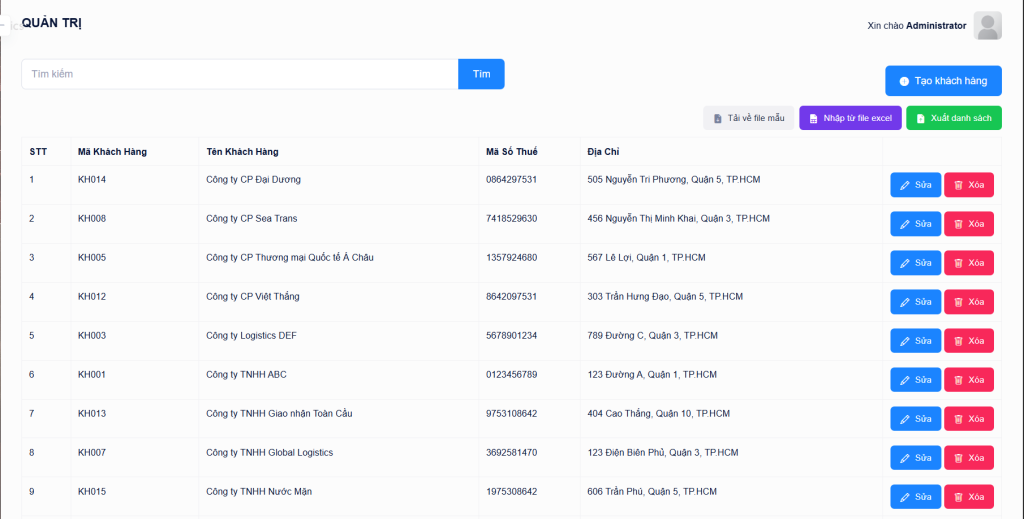Click the pencil icon for KH014 row
The image size is (1024, 519).
(x=905, y=185)
